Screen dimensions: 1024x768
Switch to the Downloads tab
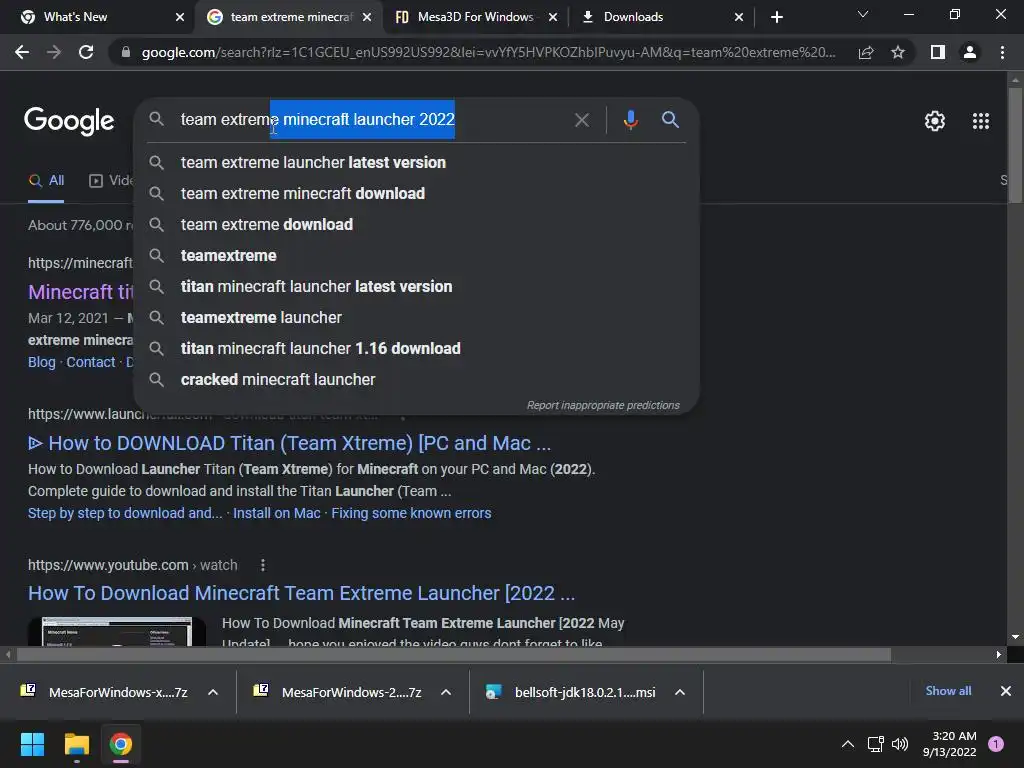click(x=660, y=17)
